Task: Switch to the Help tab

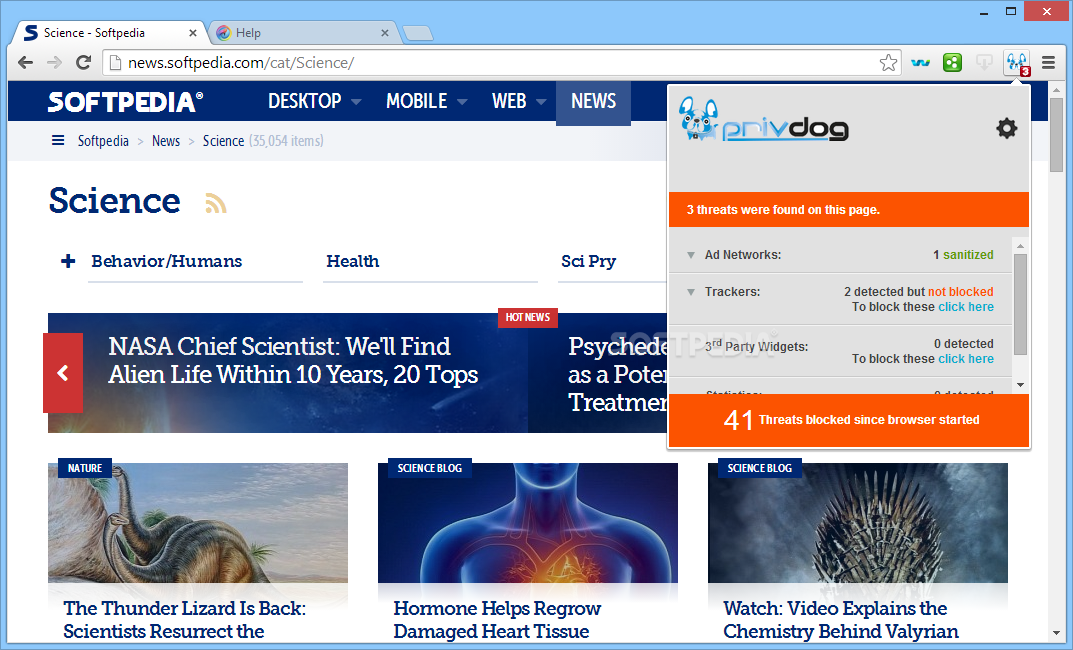Action: 302,33
